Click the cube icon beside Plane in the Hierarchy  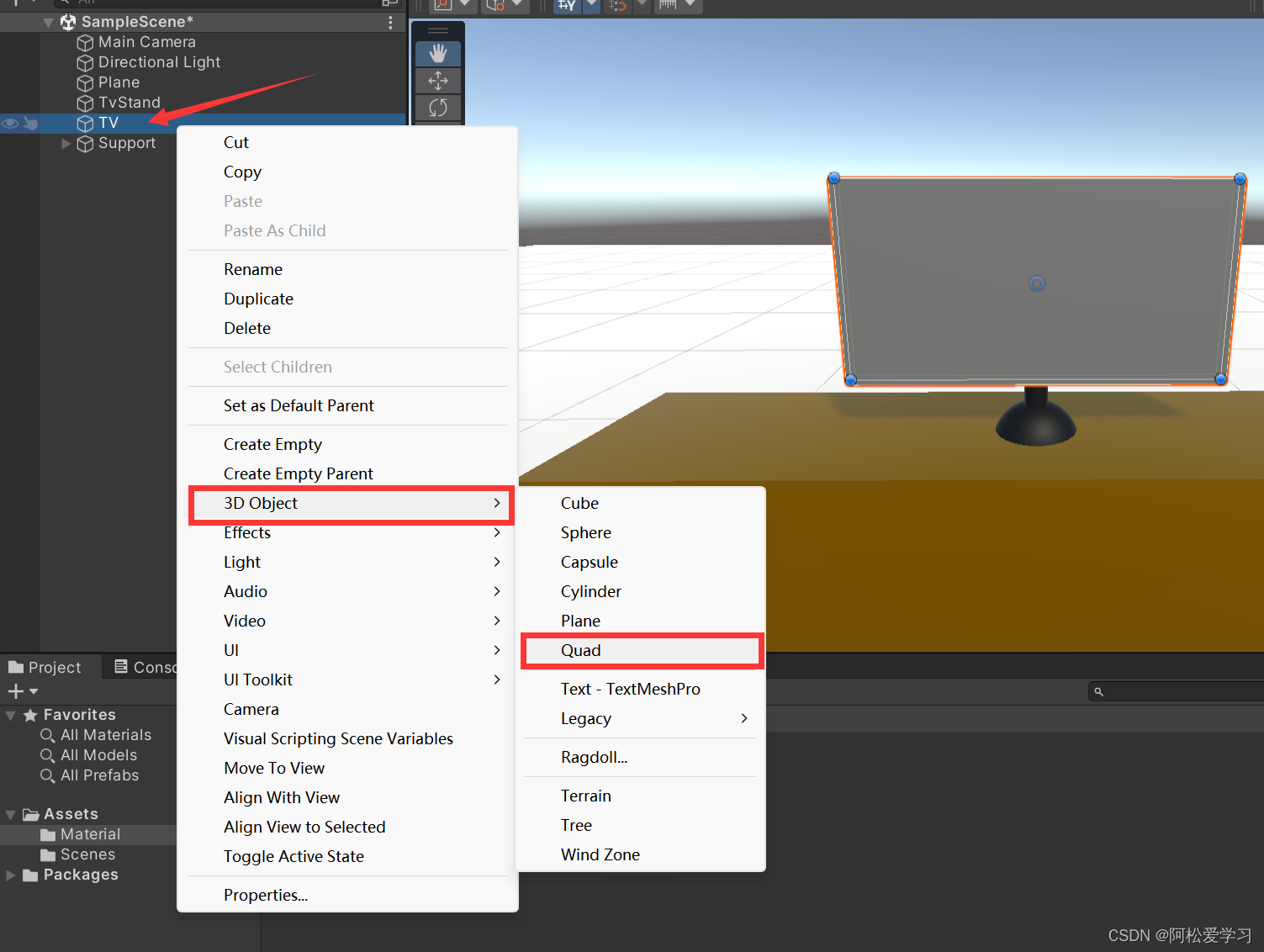point(85,82)
